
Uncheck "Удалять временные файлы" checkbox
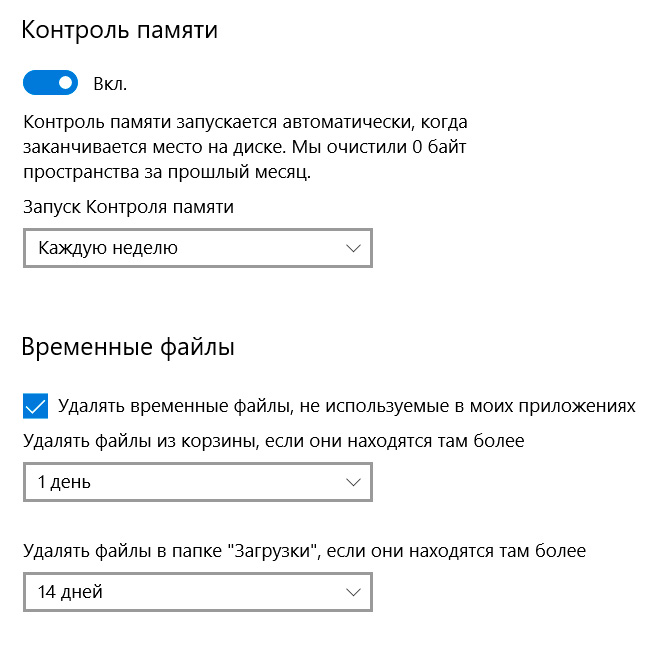point(35,406)
